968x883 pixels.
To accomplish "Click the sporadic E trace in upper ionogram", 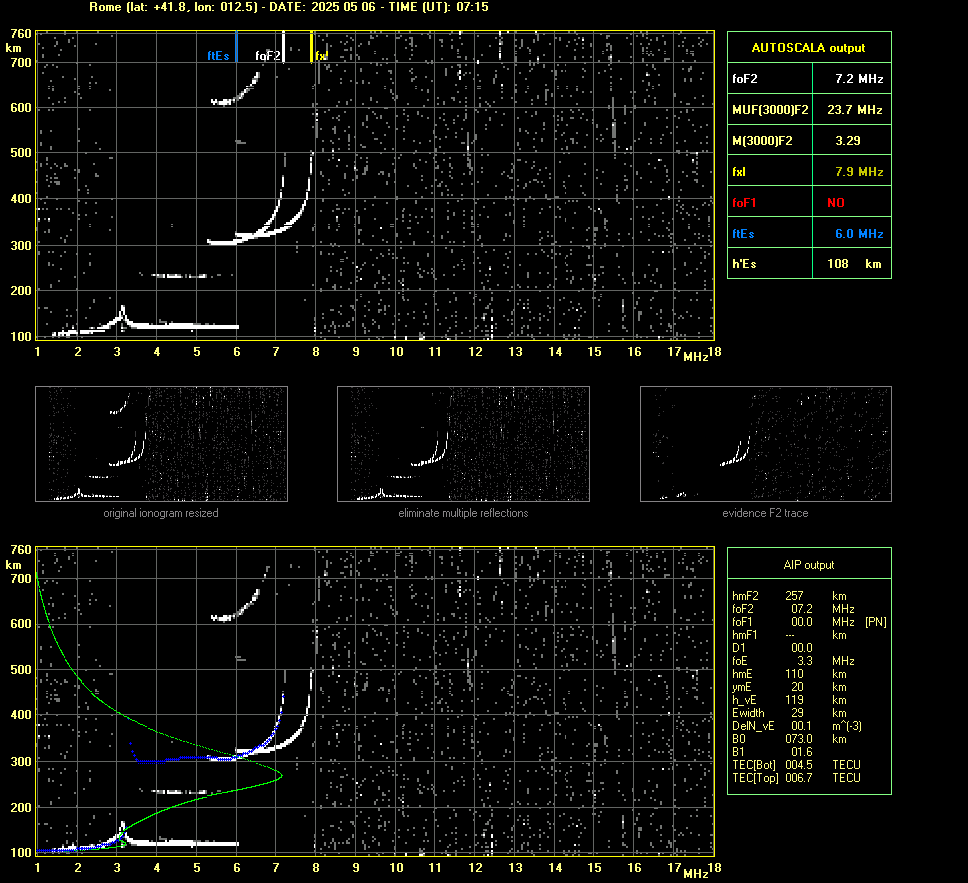I will 185,326.
